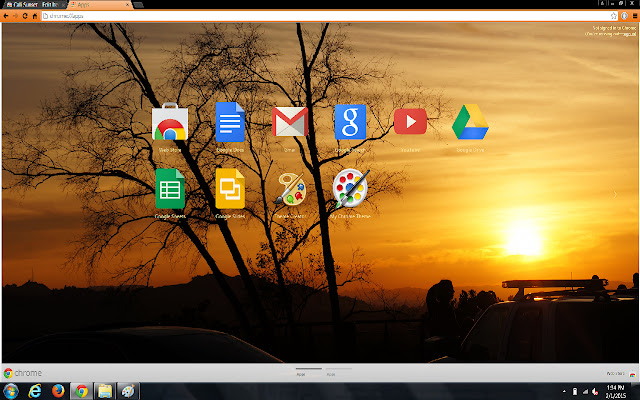Click the Chrome logo in bottom bar
The image size is (640, 400).
coord(22,373)
